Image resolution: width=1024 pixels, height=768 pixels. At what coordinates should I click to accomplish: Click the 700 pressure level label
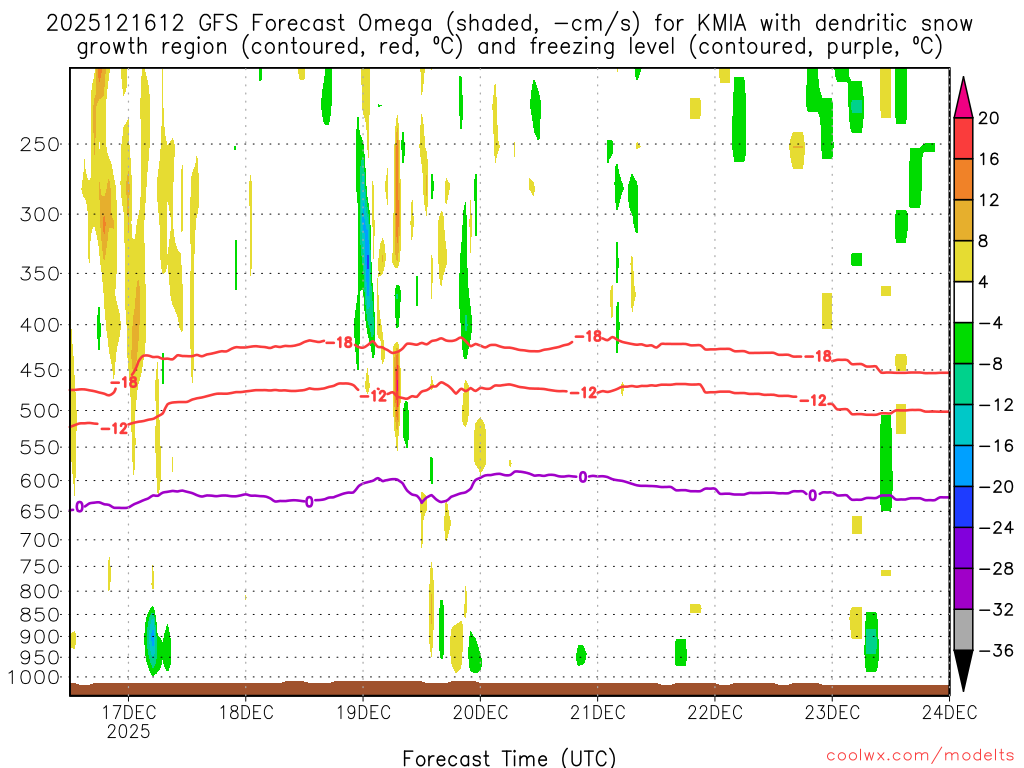point(40,540)
